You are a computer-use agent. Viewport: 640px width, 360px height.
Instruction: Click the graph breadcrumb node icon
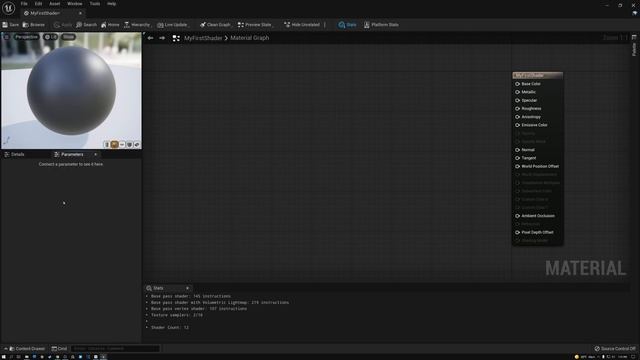(176, 38)
